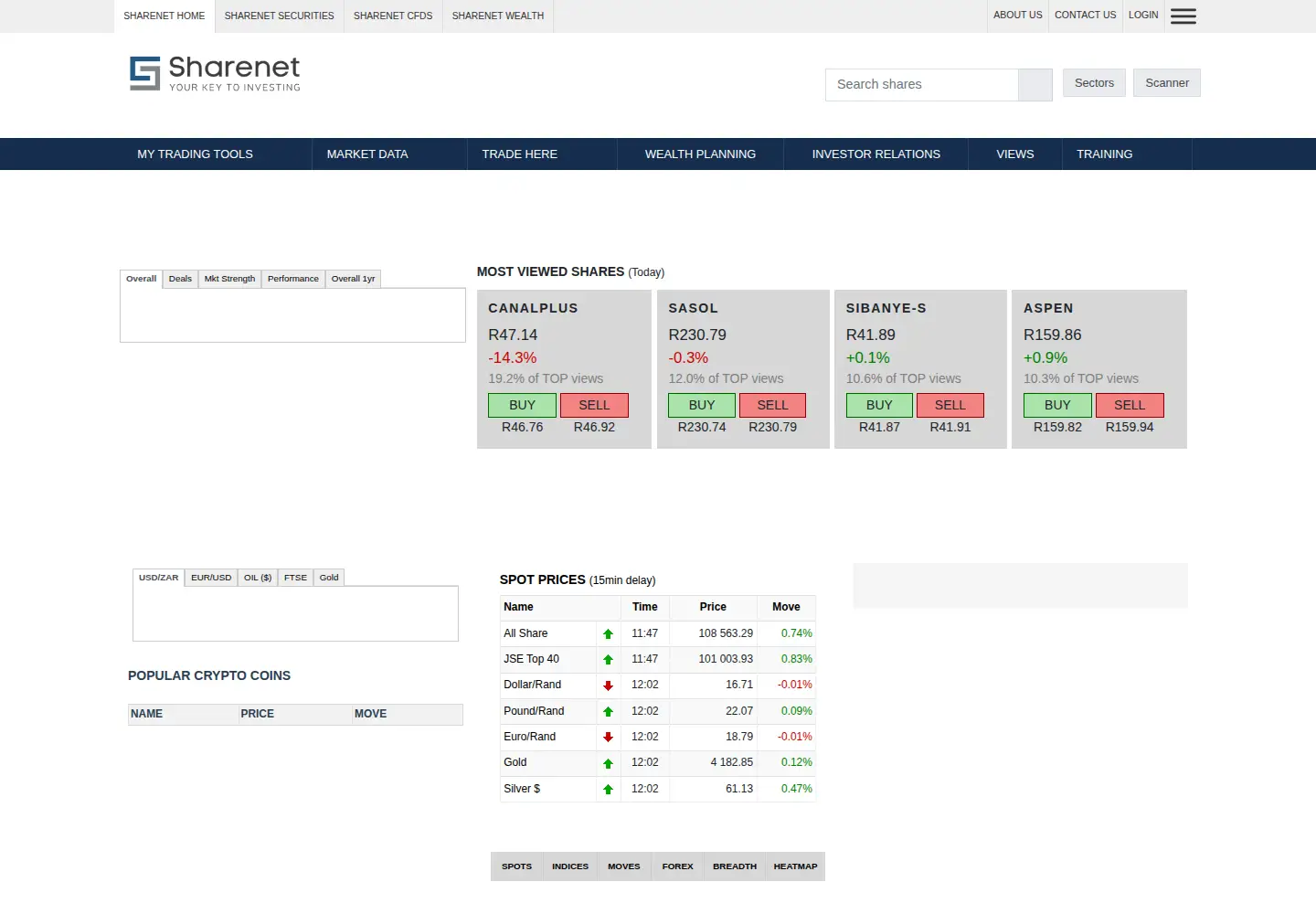The height and width of the screenshot is (914, 1316).
Task: Select the Performance tab
Action: coord(293,279)
